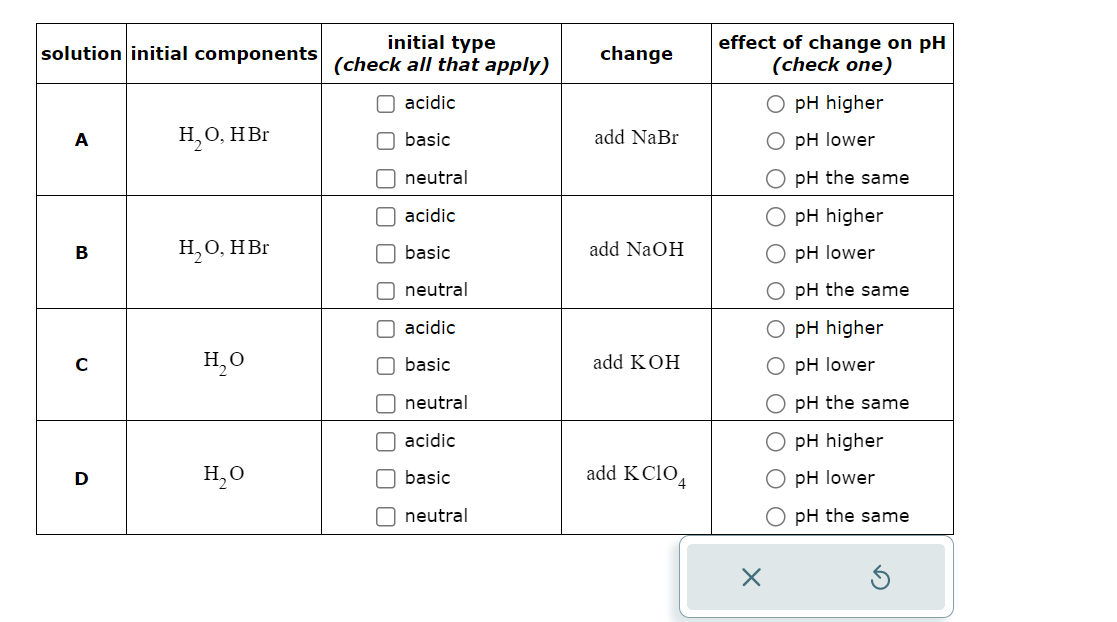
Task: Click the reset undo arrow icon
Action: click(x=880, y=577)
